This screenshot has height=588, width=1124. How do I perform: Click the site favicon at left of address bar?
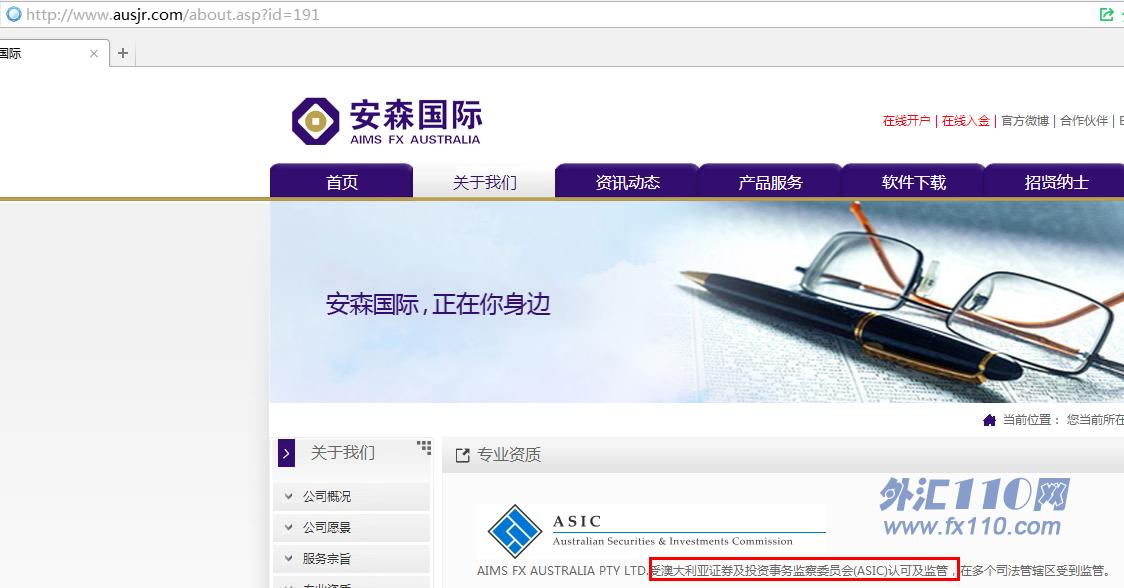point(13,14)
